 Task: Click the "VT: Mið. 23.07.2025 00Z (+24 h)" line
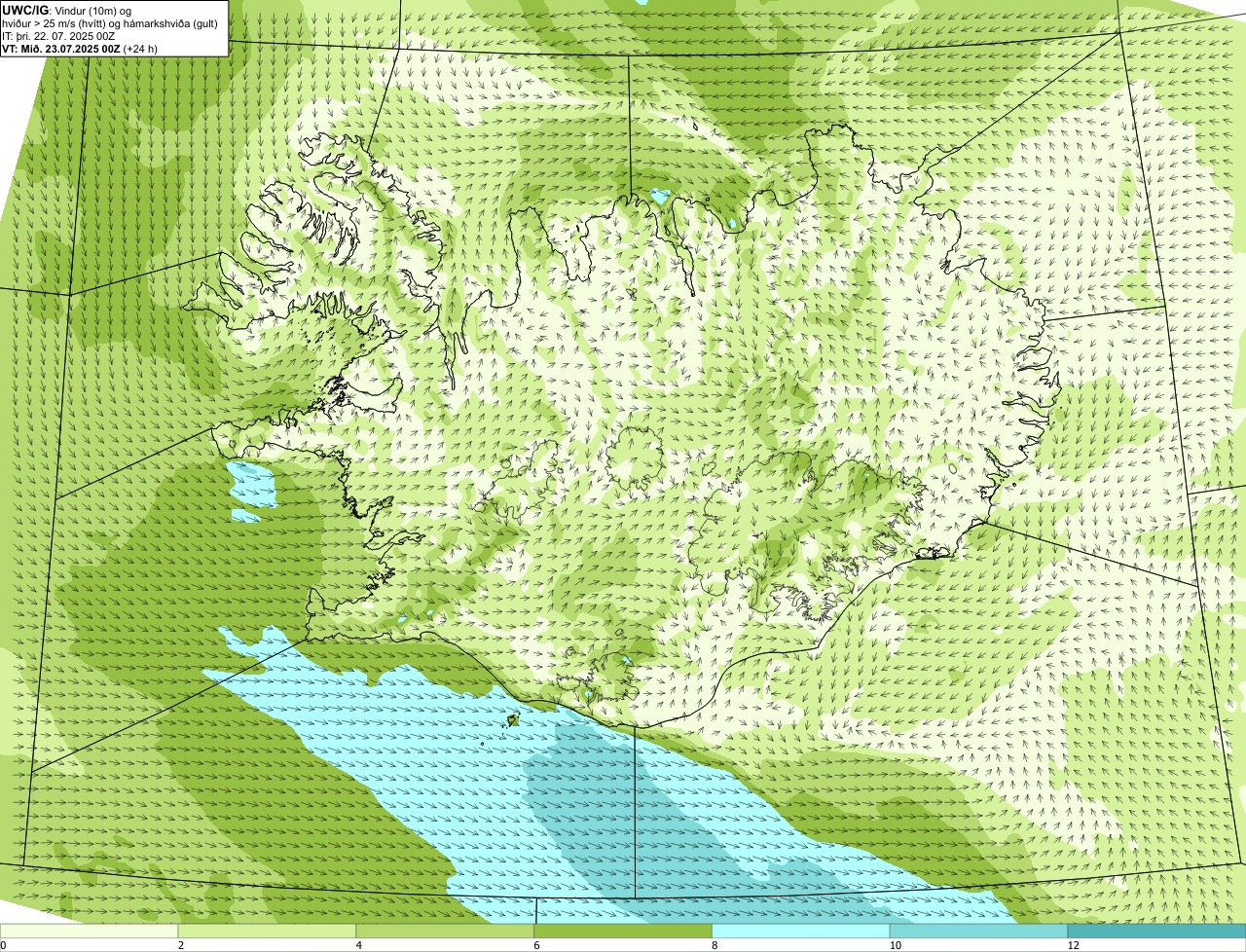pos(80,48)
